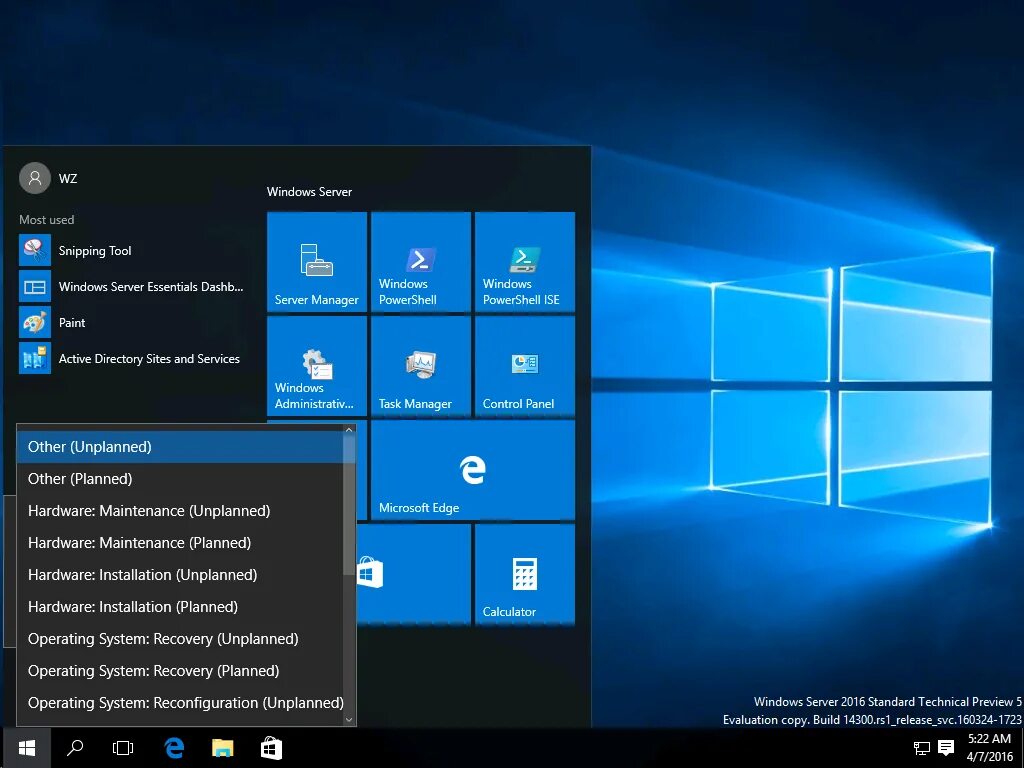The image size is (1024, 768).
Task: Select Other (Planned) from the list
Action: point(180,479)
